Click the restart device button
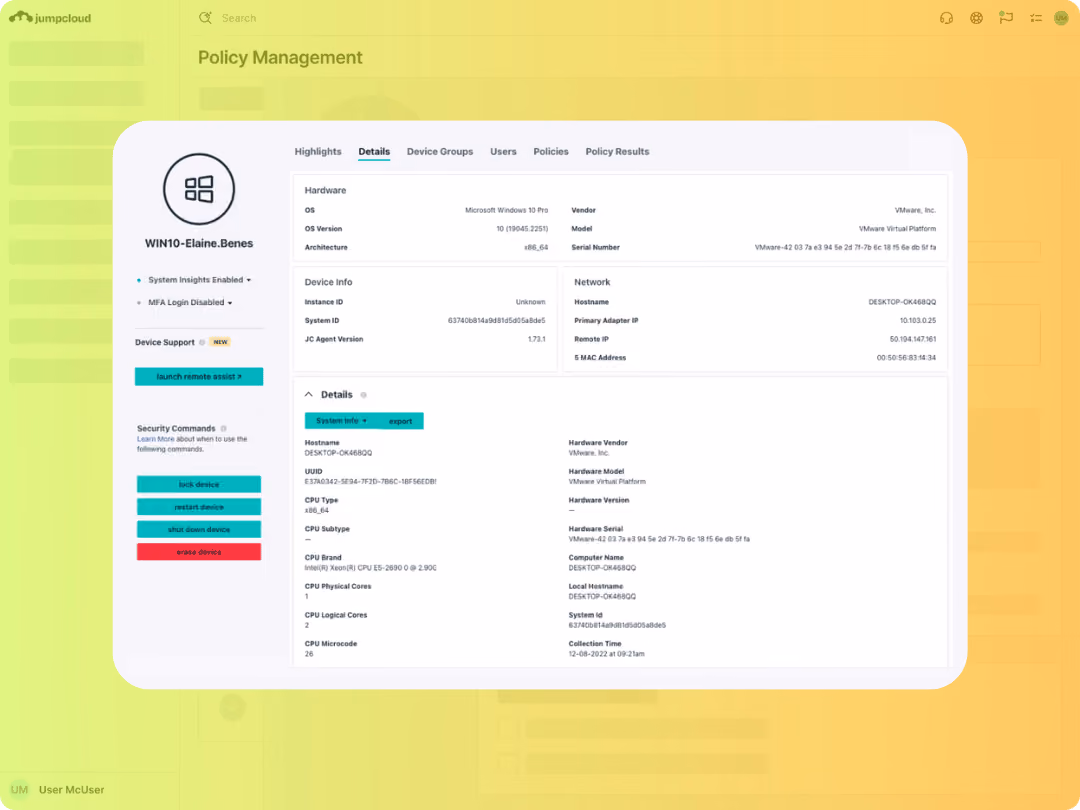1080x810 pixels. pyautogui.click(x=198, y=507)
